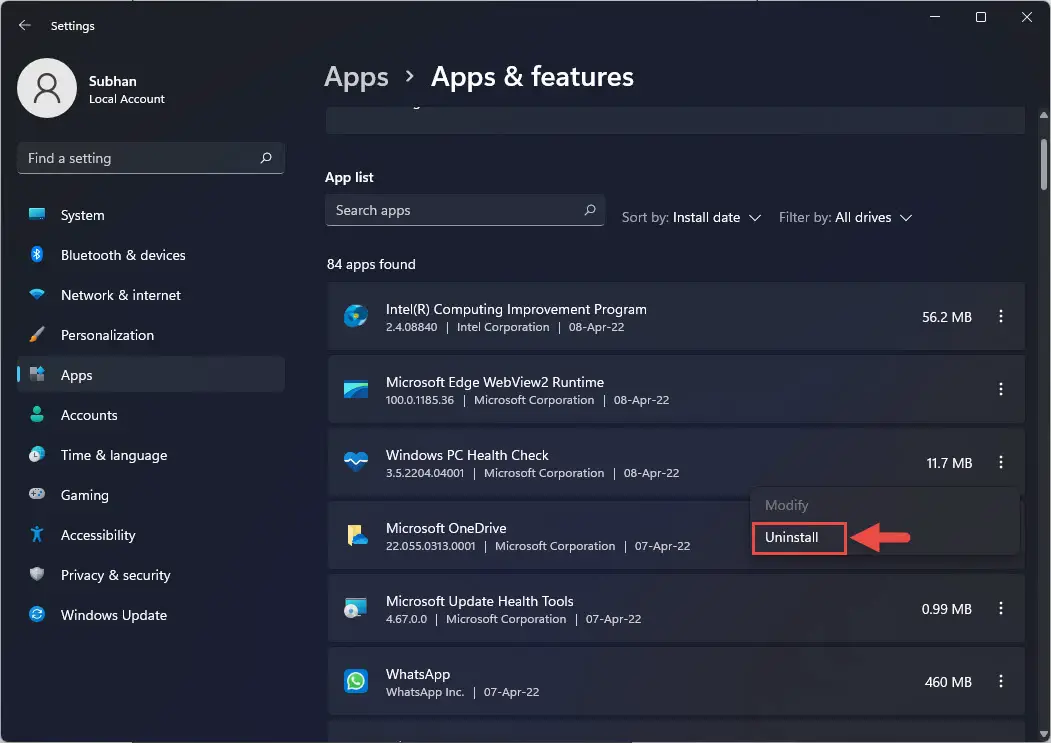Select Uninstall from the context menu
Image resolution: width=1051 pixels, height=743 pixels.
[x=798, y=538]
